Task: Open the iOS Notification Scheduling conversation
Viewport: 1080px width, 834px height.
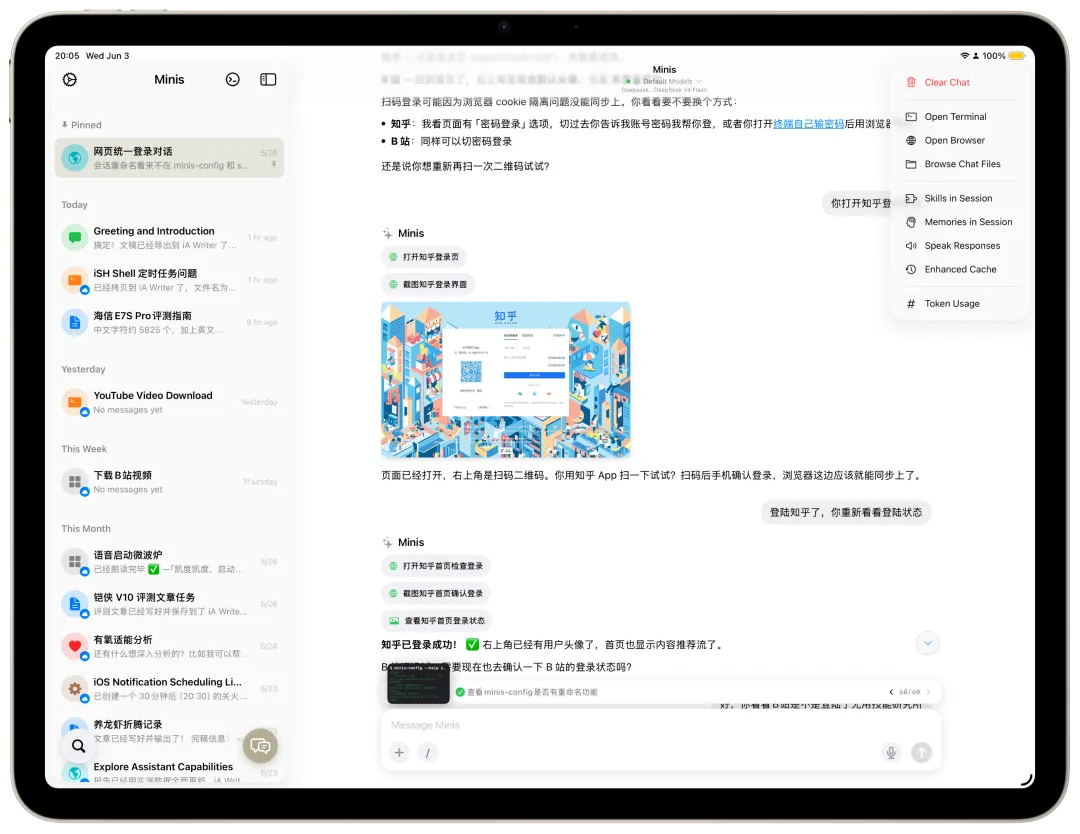Action: point(169,689)
